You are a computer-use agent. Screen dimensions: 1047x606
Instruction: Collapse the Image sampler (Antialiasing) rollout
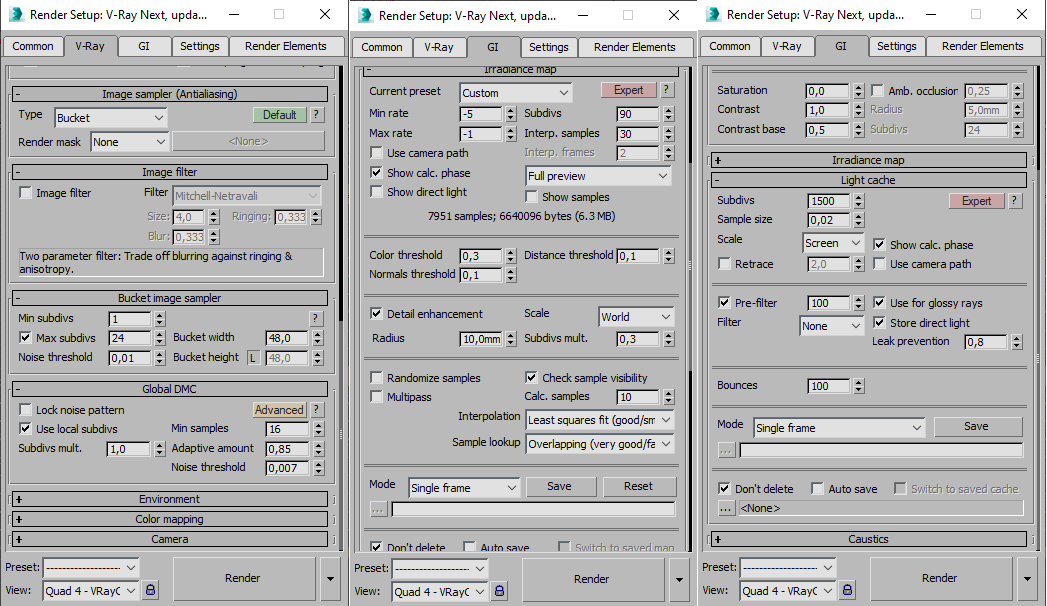(x=170, y=94)
